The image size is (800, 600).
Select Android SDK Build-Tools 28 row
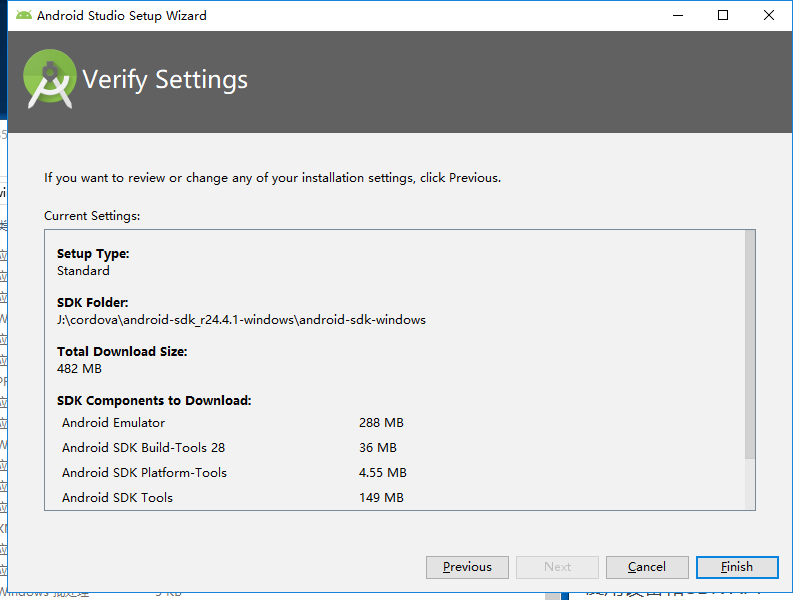tap(233, 448)
